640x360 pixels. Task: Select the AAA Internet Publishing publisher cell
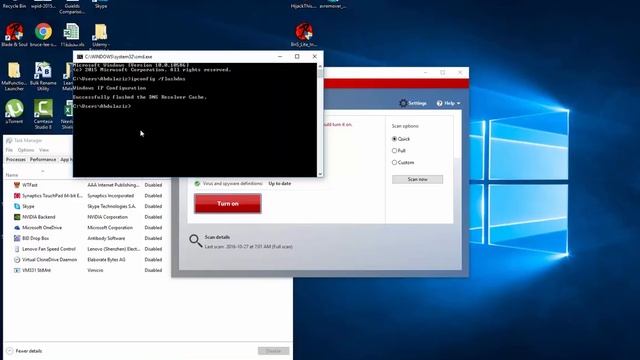coord(113,185)
